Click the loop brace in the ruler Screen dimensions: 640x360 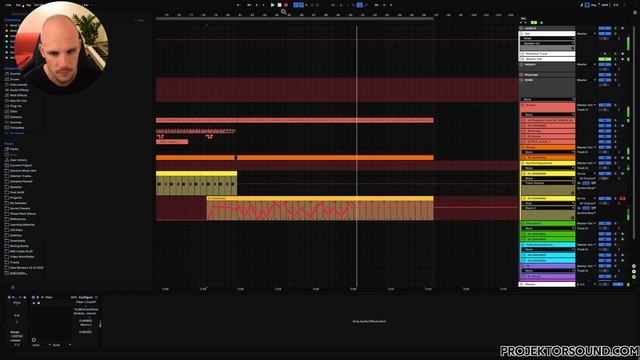295,18
